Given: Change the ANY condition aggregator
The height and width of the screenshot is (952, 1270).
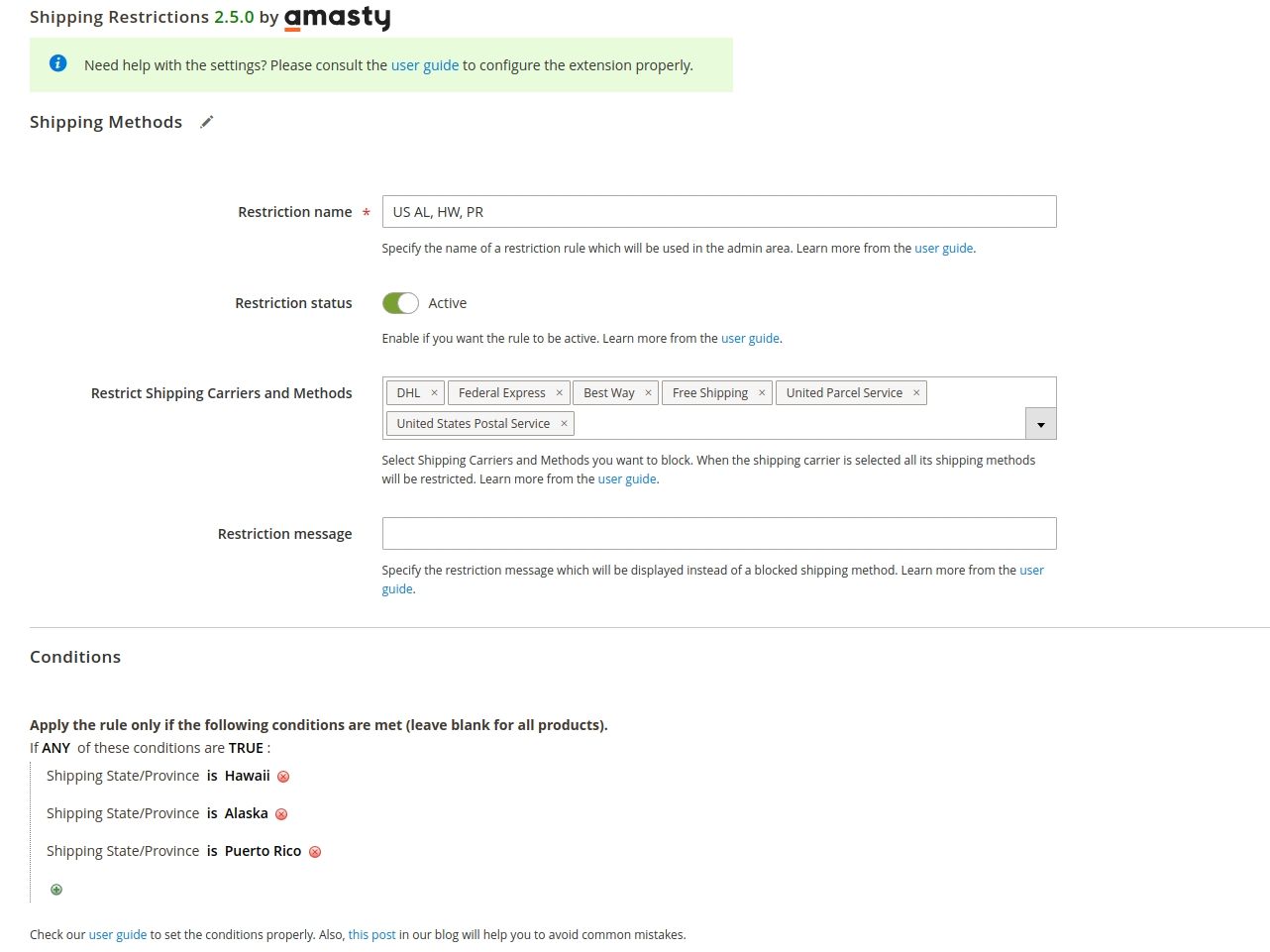Looking at the screenshot, I should [56, 748].
